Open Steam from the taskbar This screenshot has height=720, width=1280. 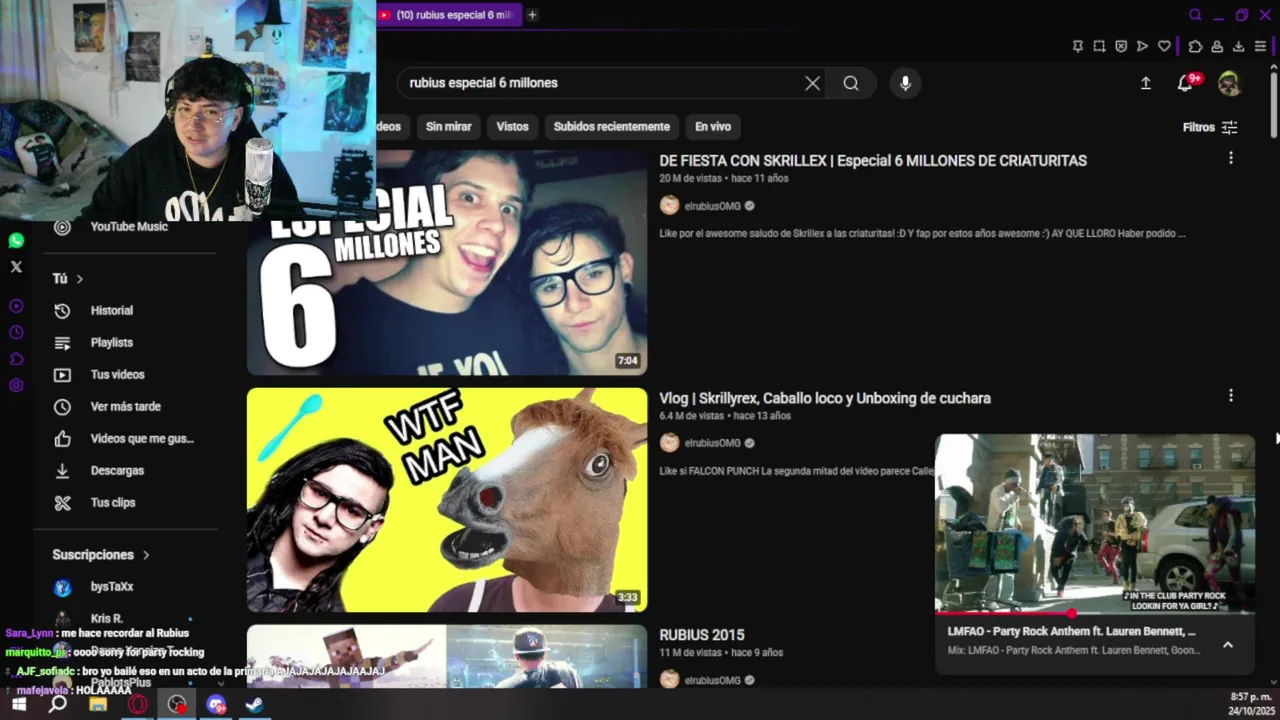coord(255,705)
